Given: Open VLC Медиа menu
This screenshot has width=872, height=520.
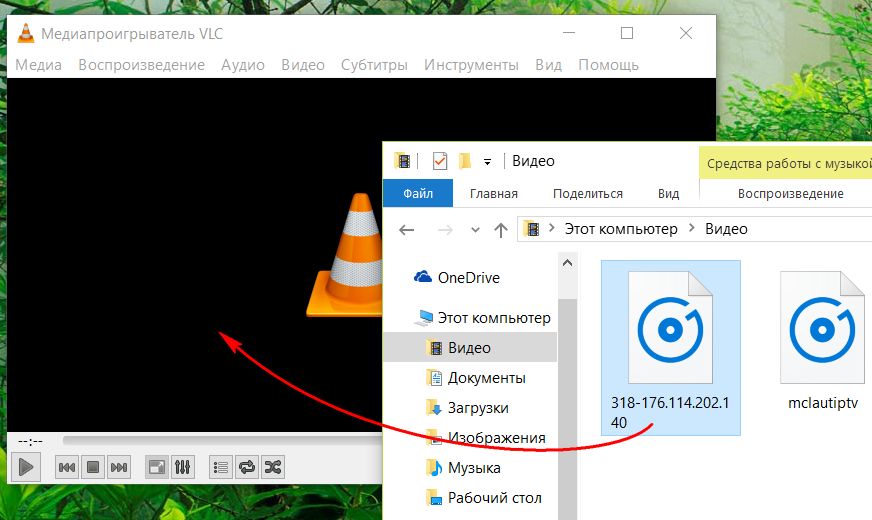Looking at the screenshot, I should coord(38,65).
